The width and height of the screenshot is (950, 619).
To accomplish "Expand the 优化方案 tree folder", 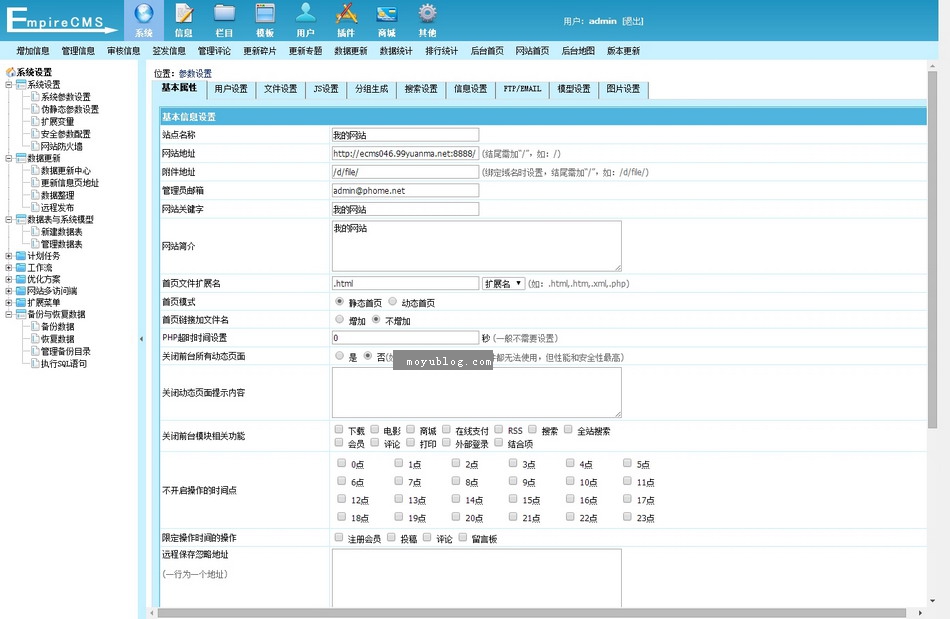I will click(x=8, y=279).
